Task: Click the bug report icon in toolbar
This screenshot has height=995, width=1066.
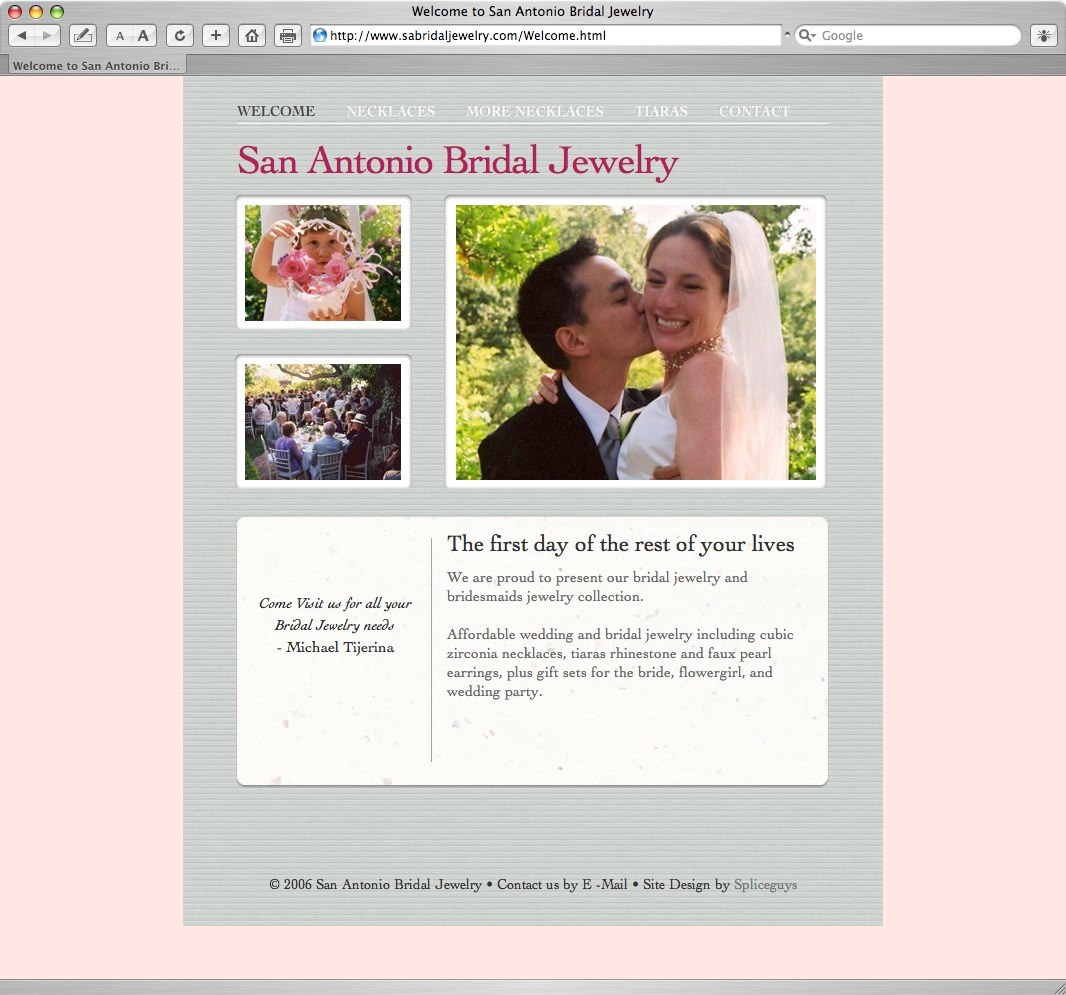Action: click(1043, 35)
